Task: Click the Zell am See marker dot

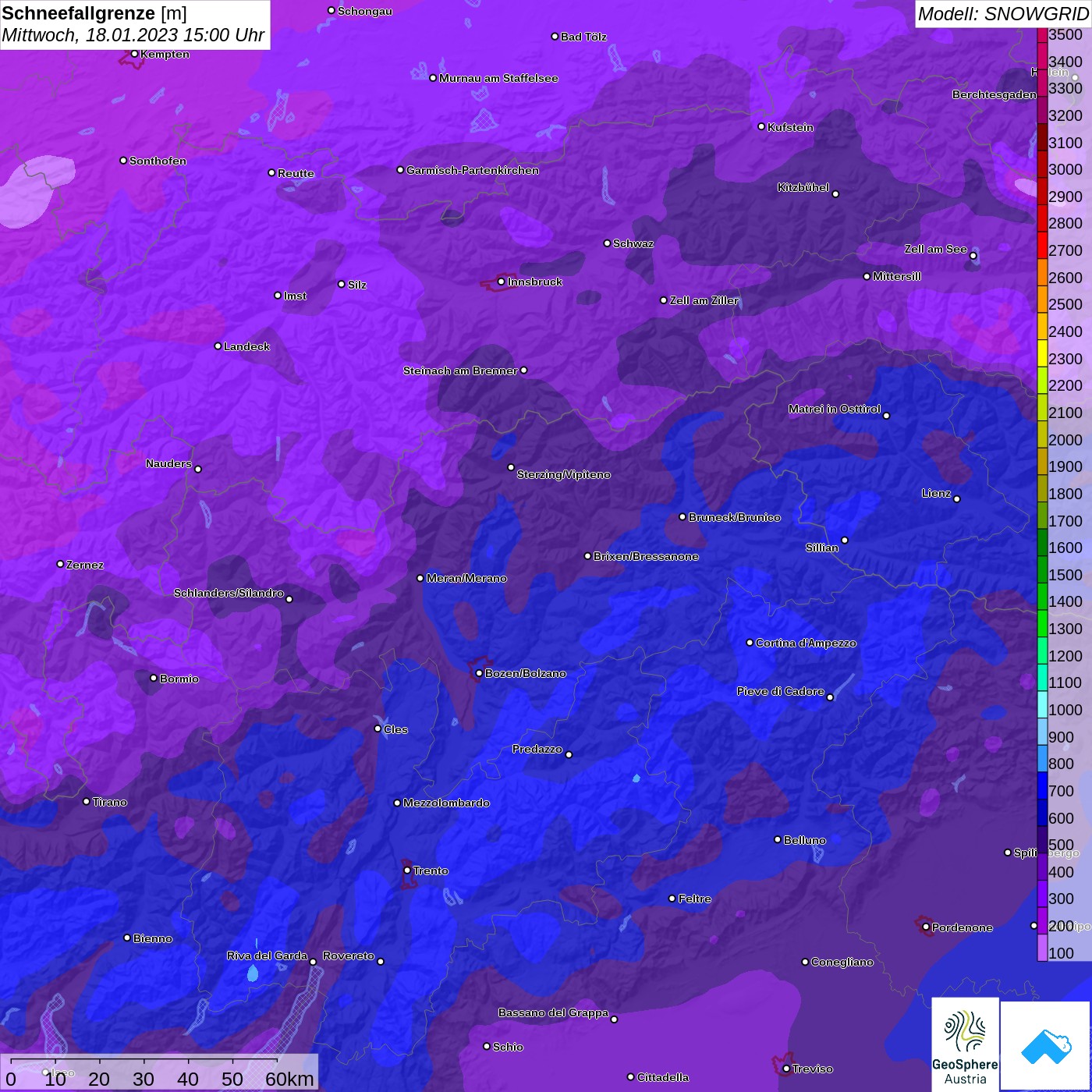Action: (x=973, y=256)
